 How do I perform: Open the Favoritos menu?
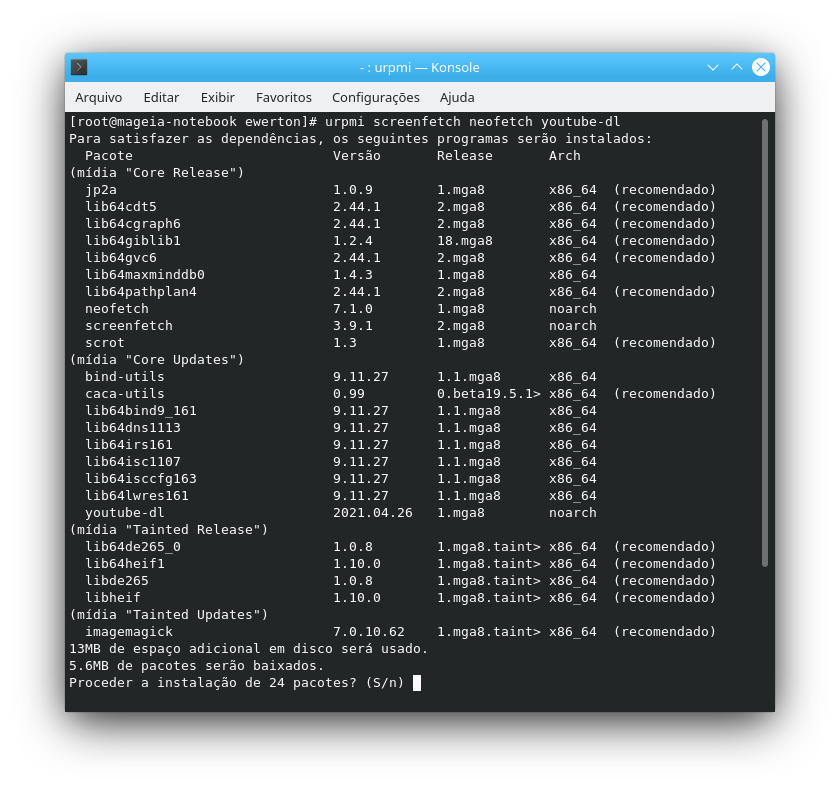[283, 97]
